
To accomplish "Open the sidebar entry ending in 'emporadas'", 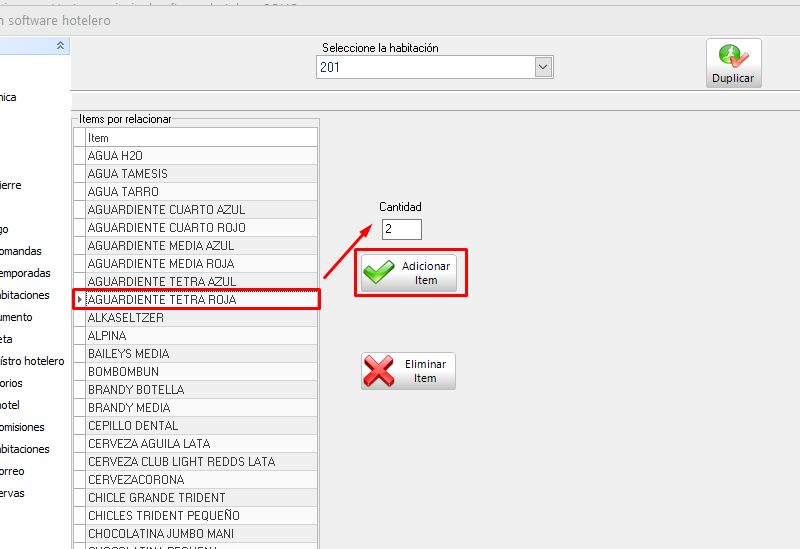I will pos(25,273).
